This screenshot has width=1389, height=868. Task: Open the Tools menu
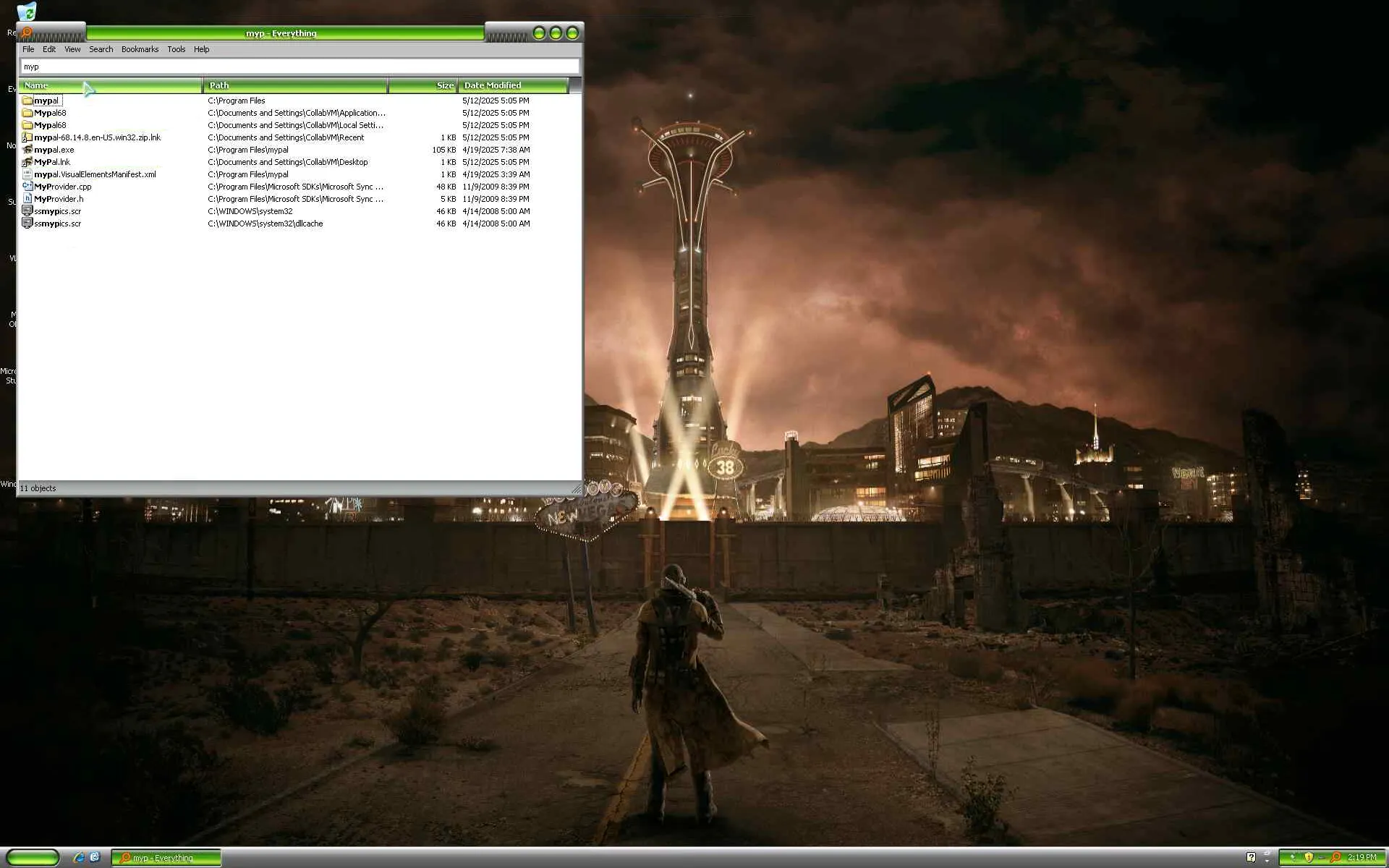(x=176, y=49)
